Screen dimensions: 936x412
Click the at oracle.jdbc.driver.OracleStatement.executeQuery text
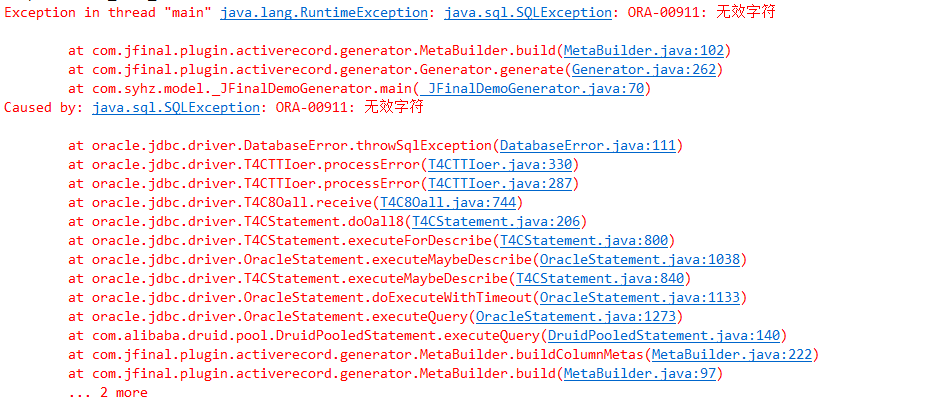point(268,317)
